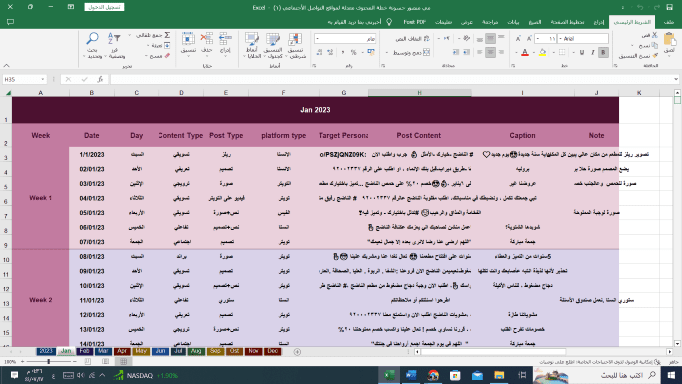Click the Tell Me lightbulb search box
The image size is (682, 384).
click(x=359, y=22)
